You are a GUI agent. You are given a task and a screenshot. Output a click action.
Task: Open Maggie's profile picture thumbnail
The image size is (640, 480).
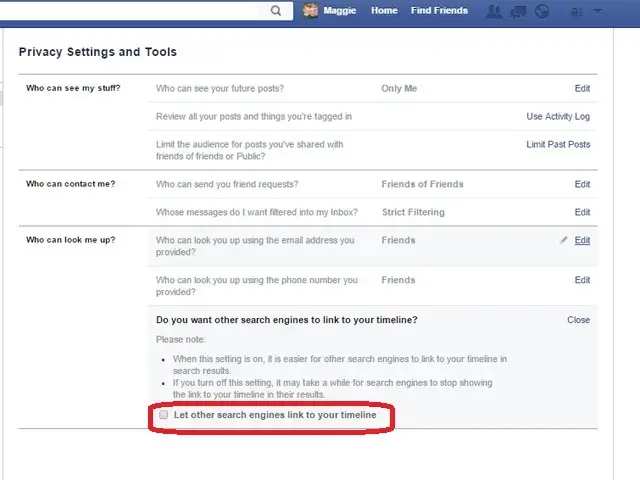click(311, 11)
